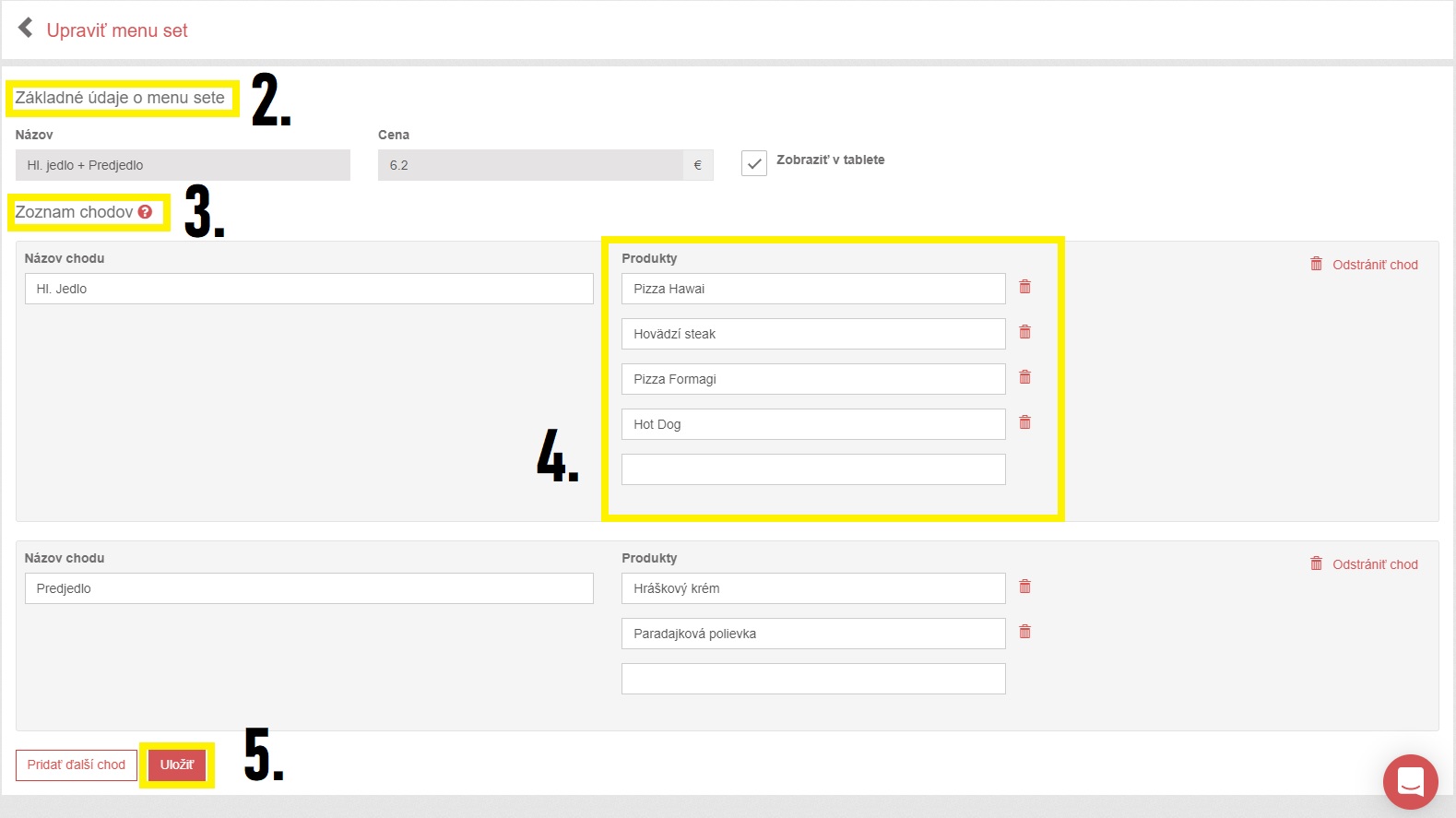
Task: Edit the course name field Predjedlo
Action: (309, 588)
